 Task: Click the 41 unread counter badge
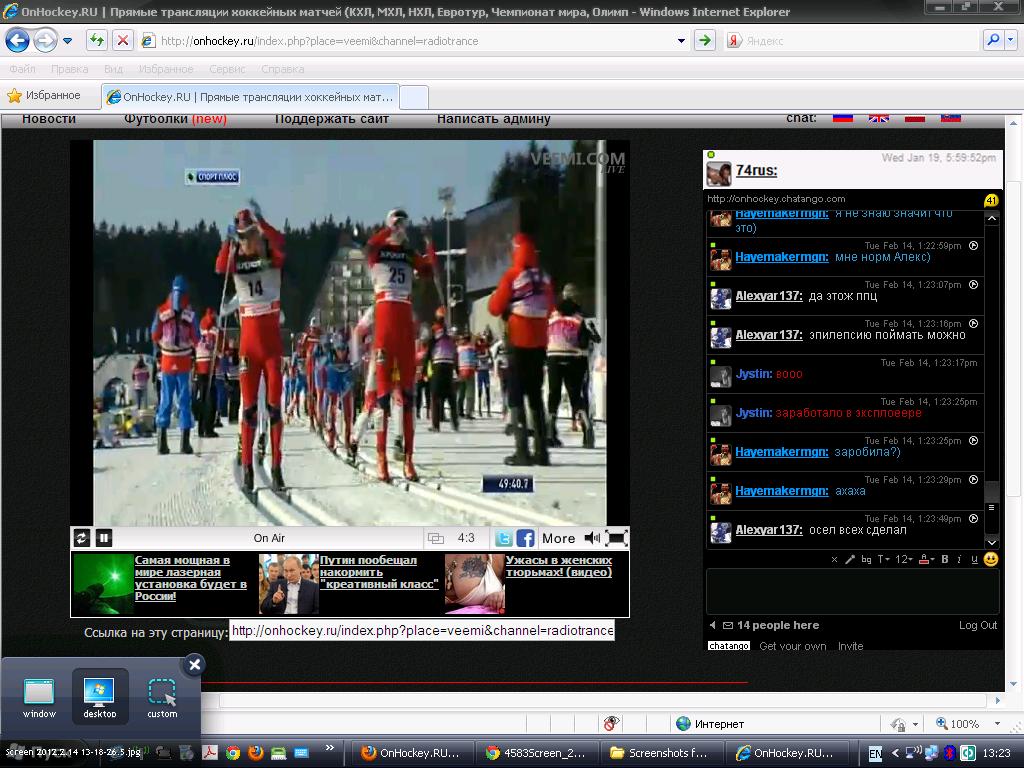[991, 200]
